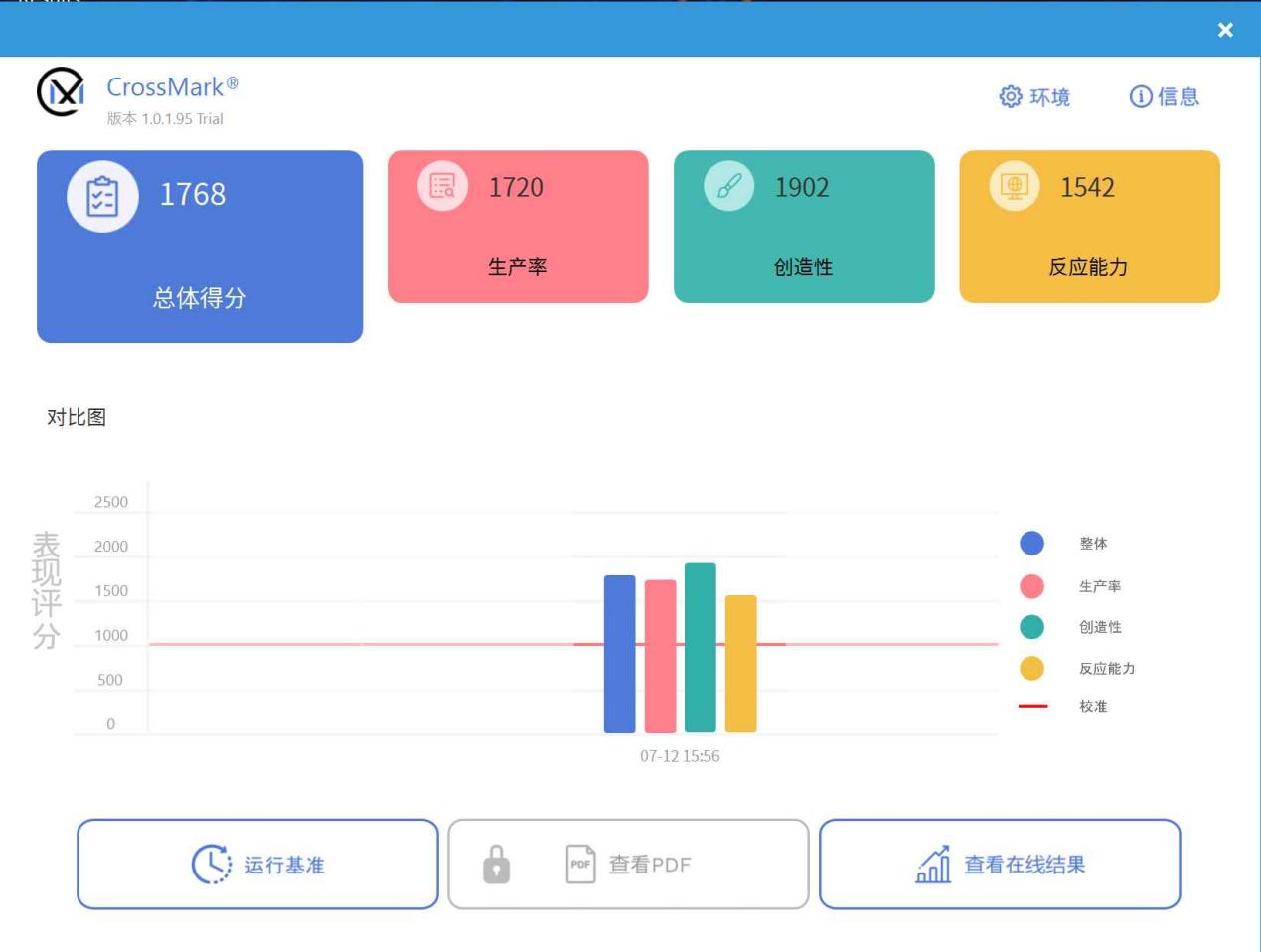Open the 信息 info link

(1165, 96)
